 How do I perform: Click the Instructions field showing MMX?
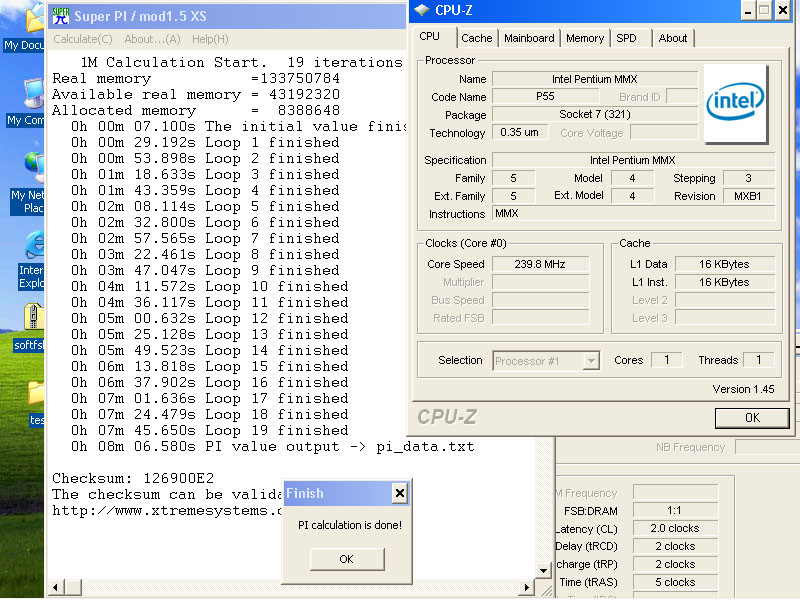pos(633,214)
